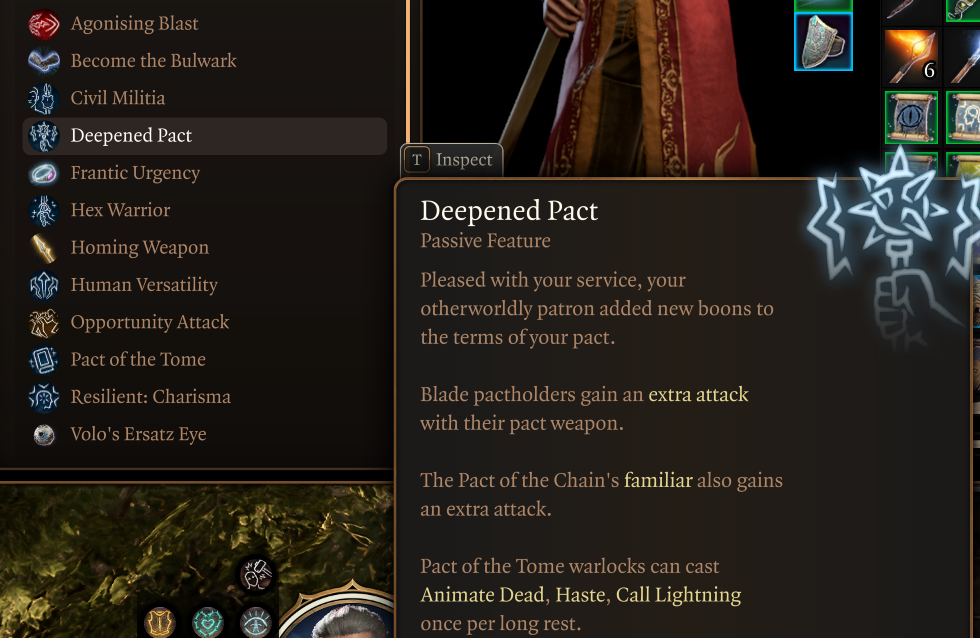Select the flaming torch item with count 6

[911, 57]
